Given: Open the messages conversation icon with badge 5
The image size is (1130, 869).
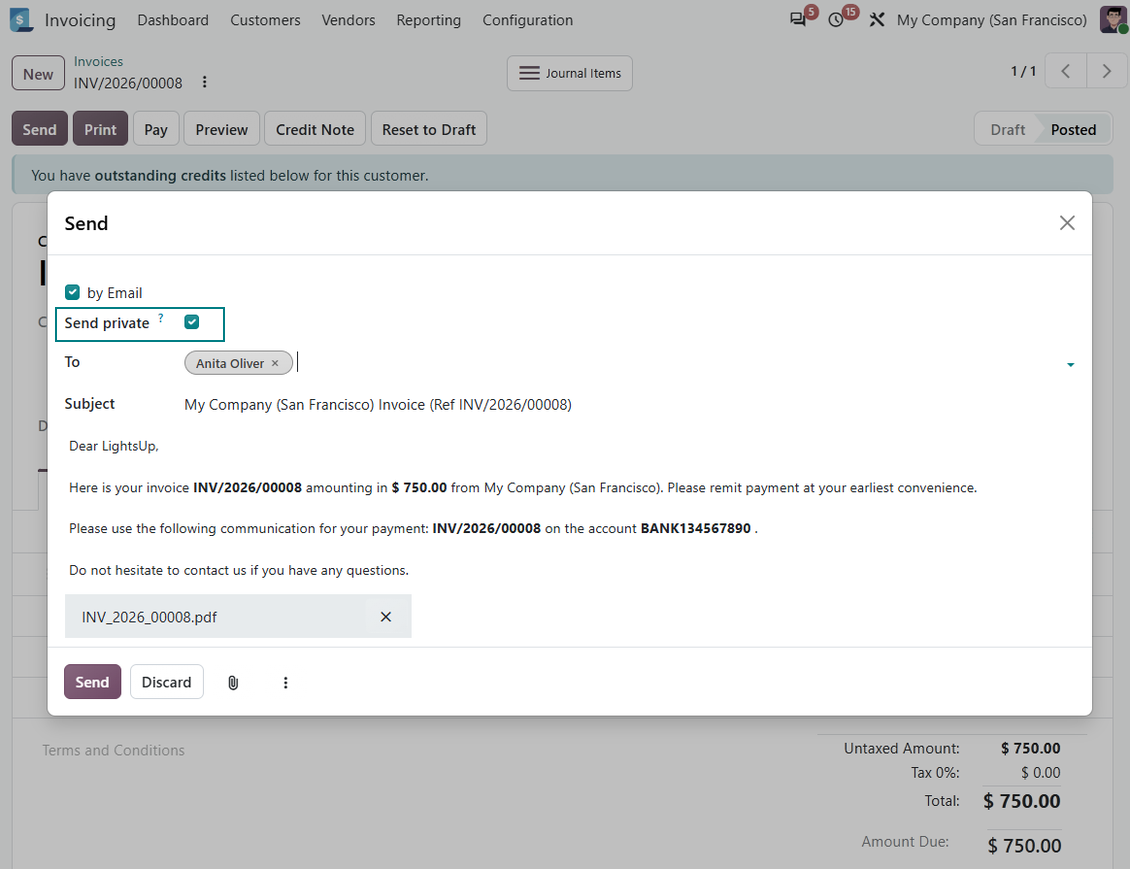Looking at the screenshot, I should 798,19.
